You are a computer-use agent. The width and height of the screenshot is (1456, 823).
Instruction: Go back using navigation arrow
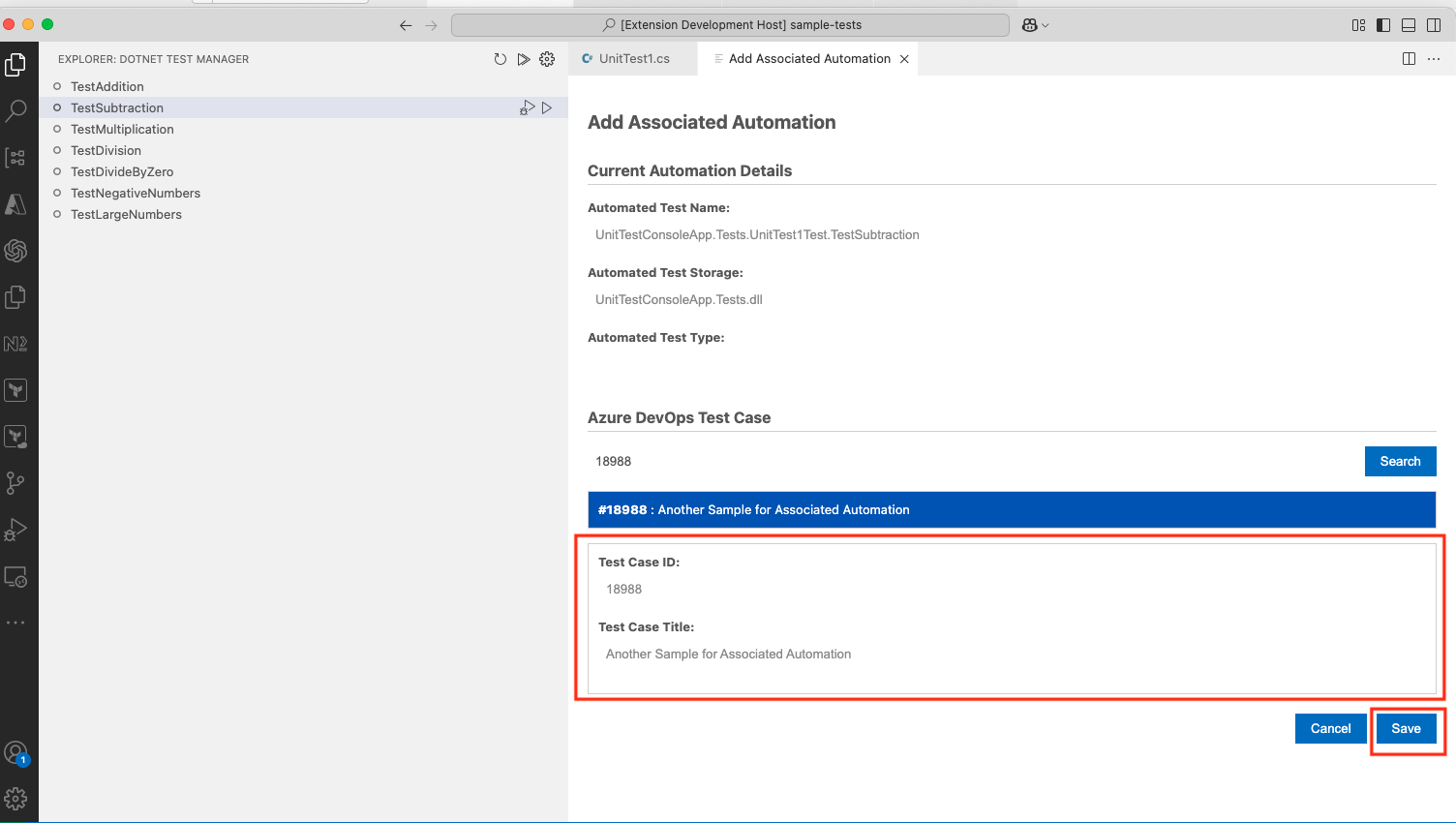point(406,25)
